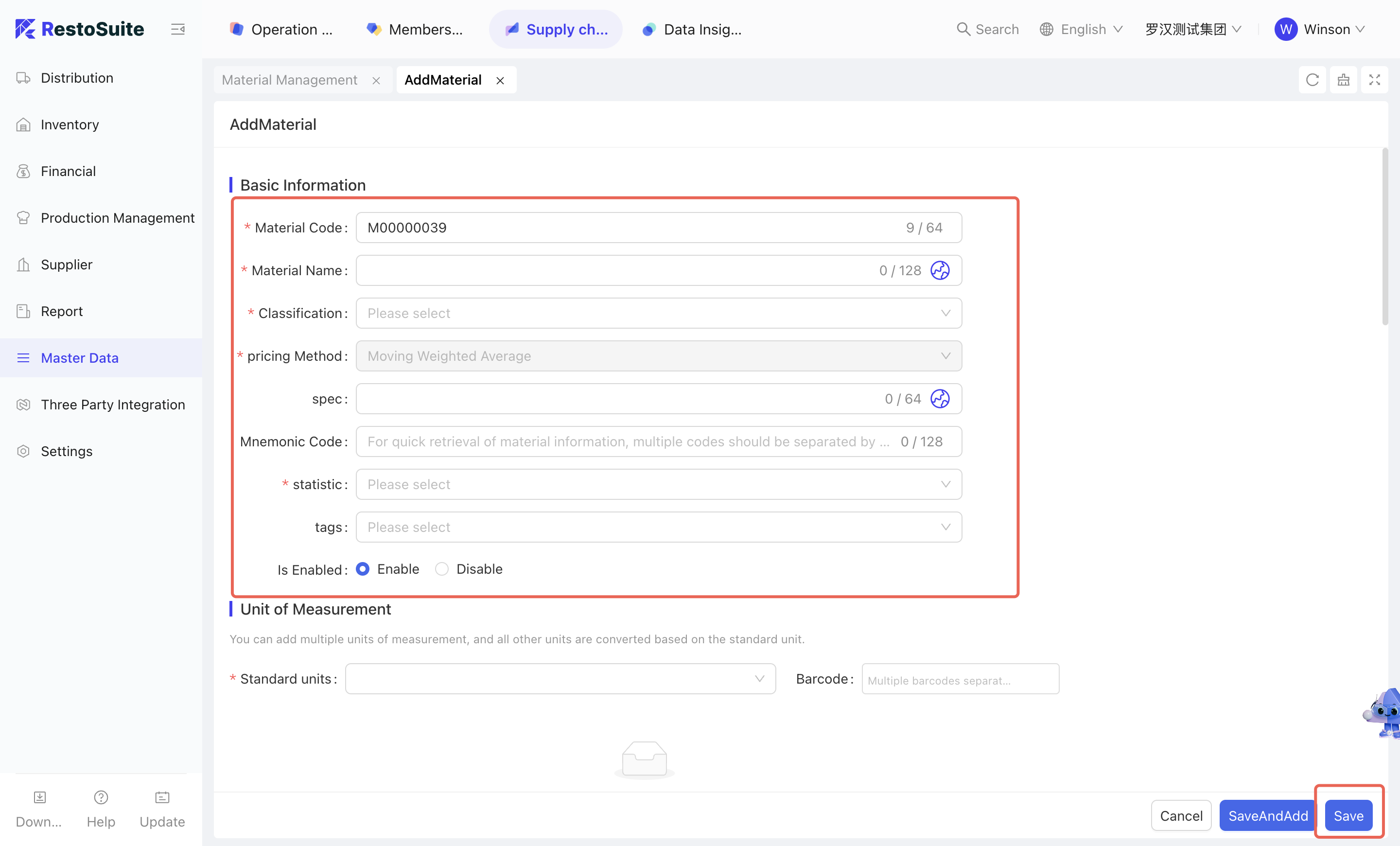Switch to Material Management tab
This screenshot has height=846, width=1400.
click(289, 80)
